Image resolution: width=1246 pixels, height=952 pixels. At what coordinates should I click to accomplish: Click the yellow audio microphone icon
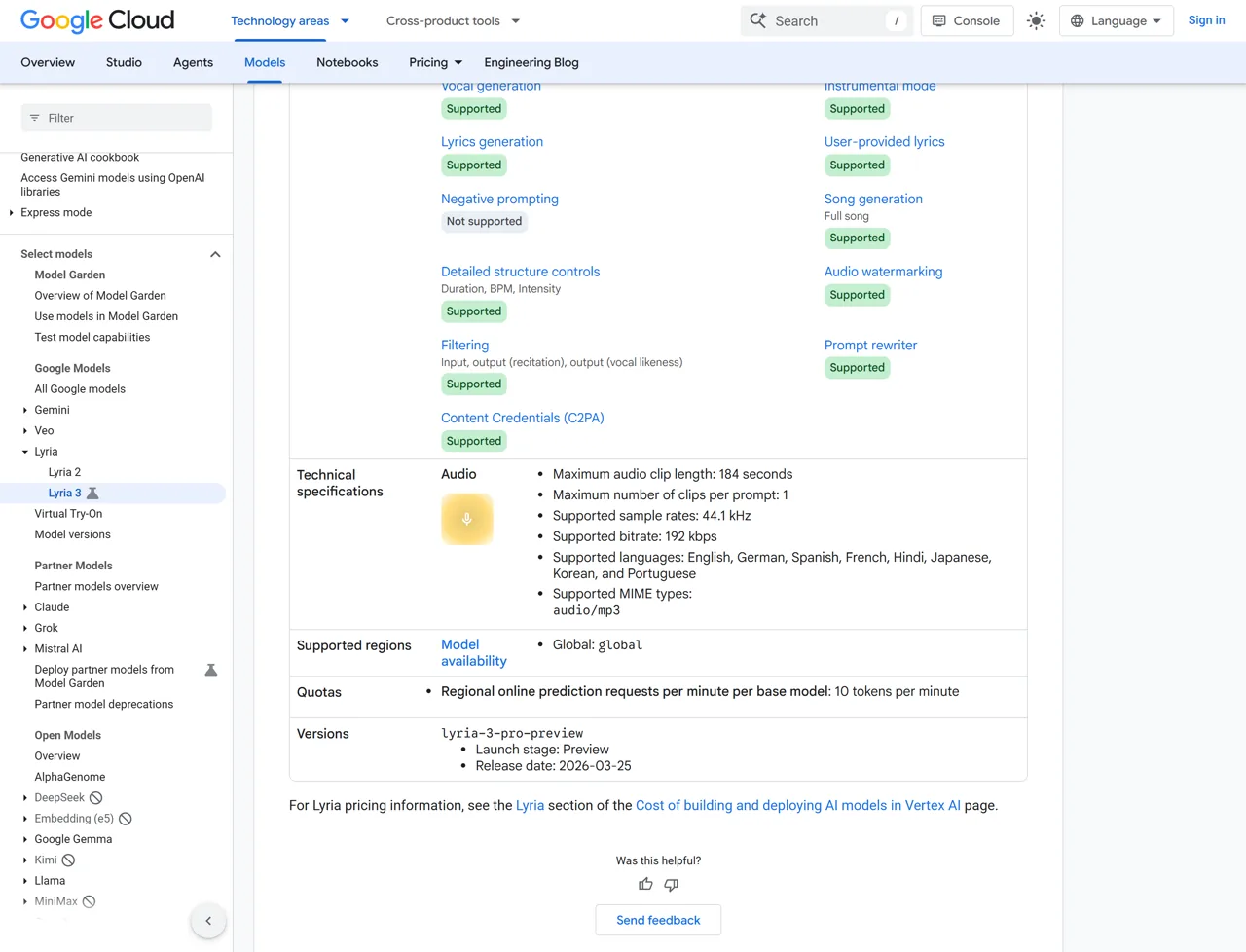pyautogui.click(x=467, y=519)
